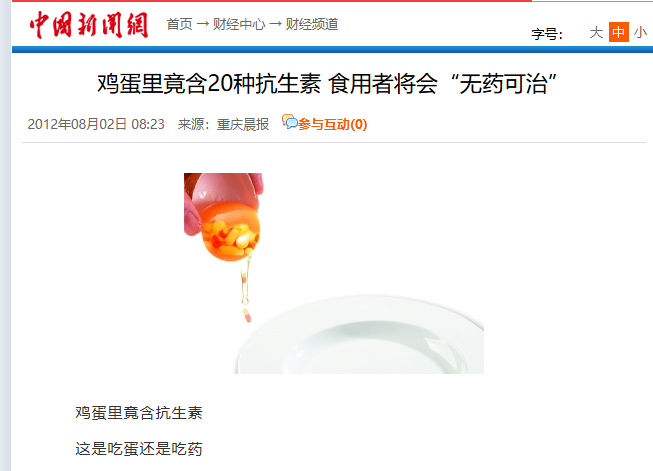Select the 中 font size option
The height and width of the screenshot is (471, 653).
tap(618, 32)
